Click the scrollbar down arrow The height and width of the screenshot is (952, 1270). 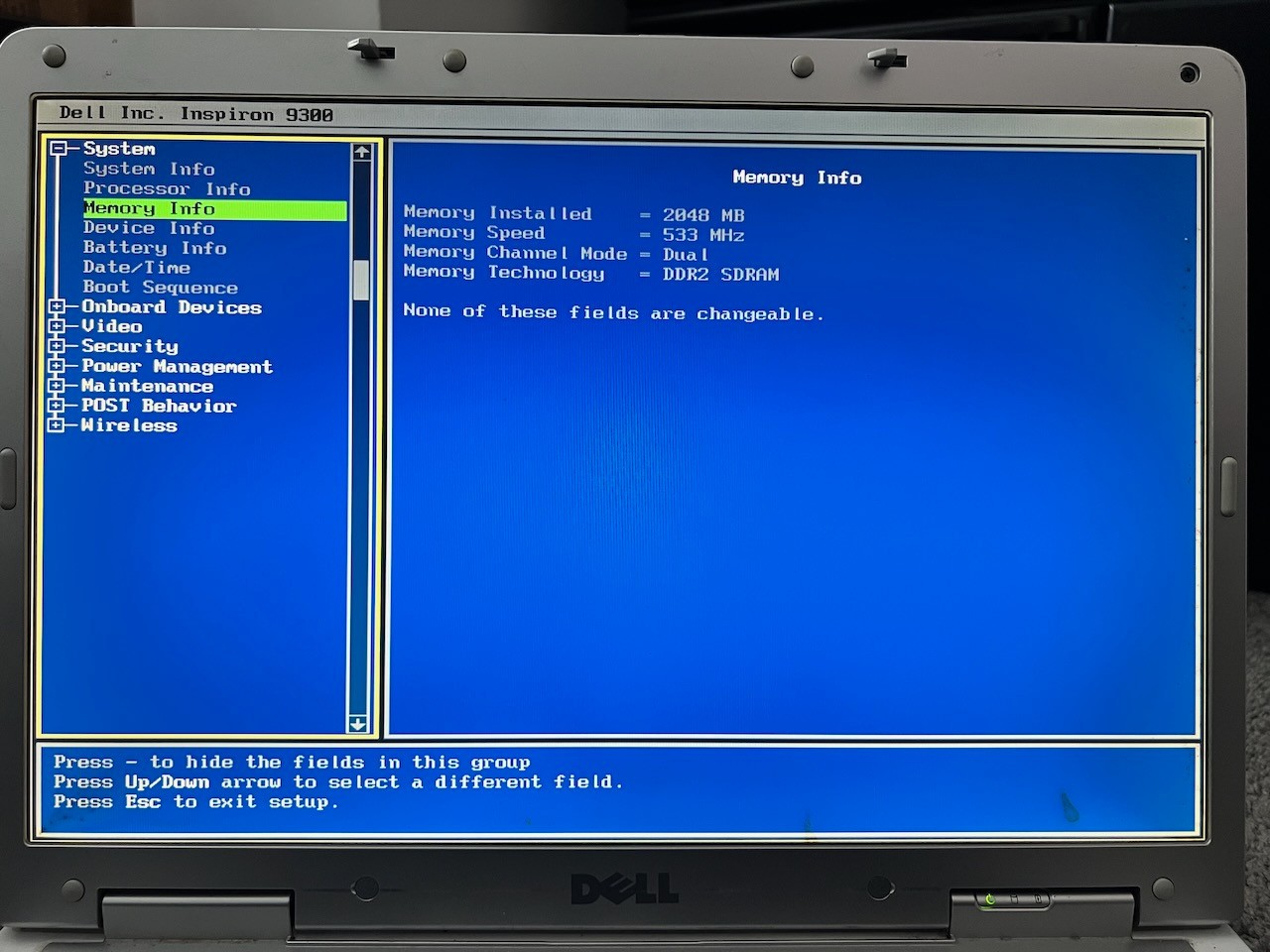click(x=359, y=724)
